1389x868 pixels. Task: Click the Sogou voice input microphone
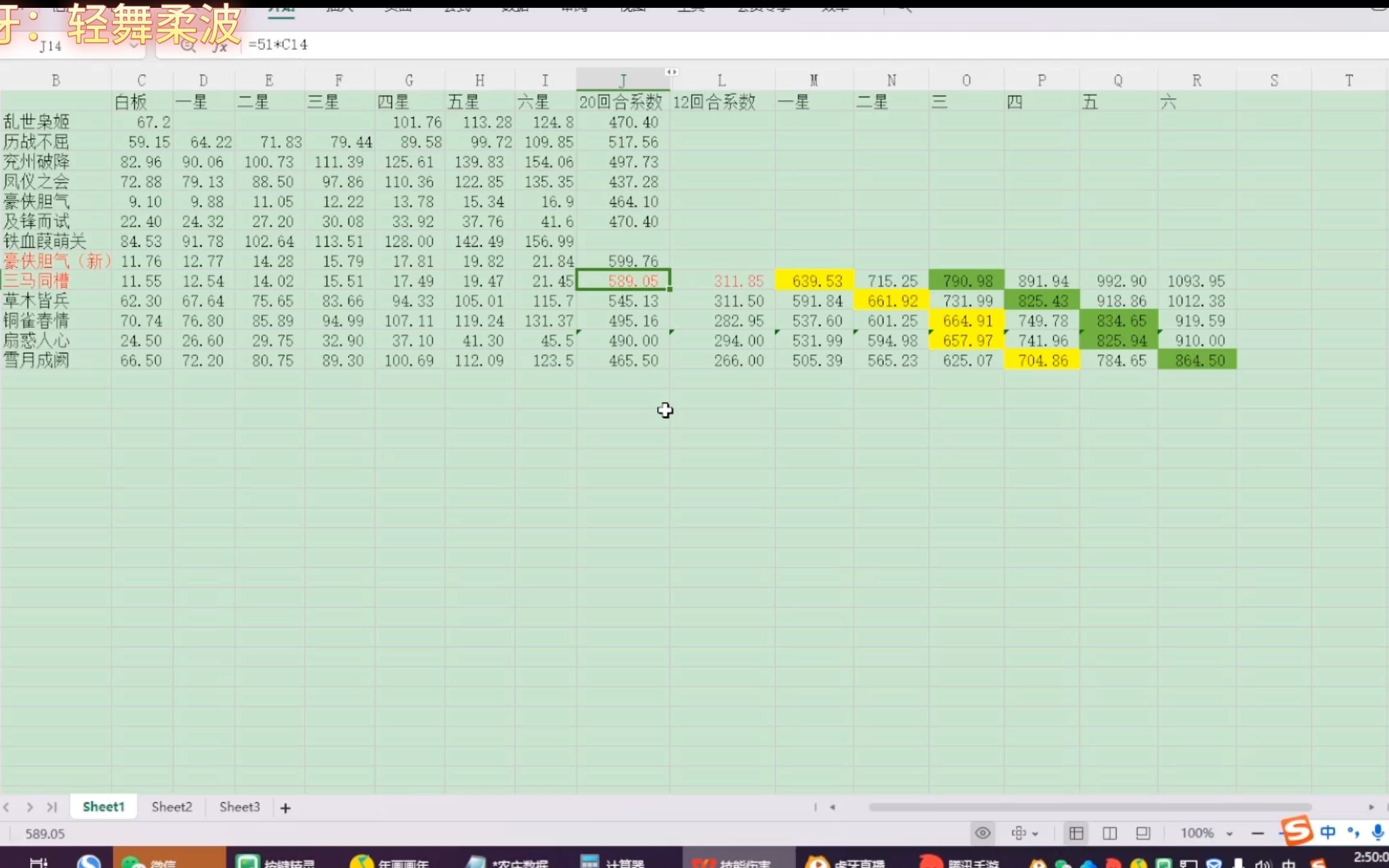[1378, 832]
